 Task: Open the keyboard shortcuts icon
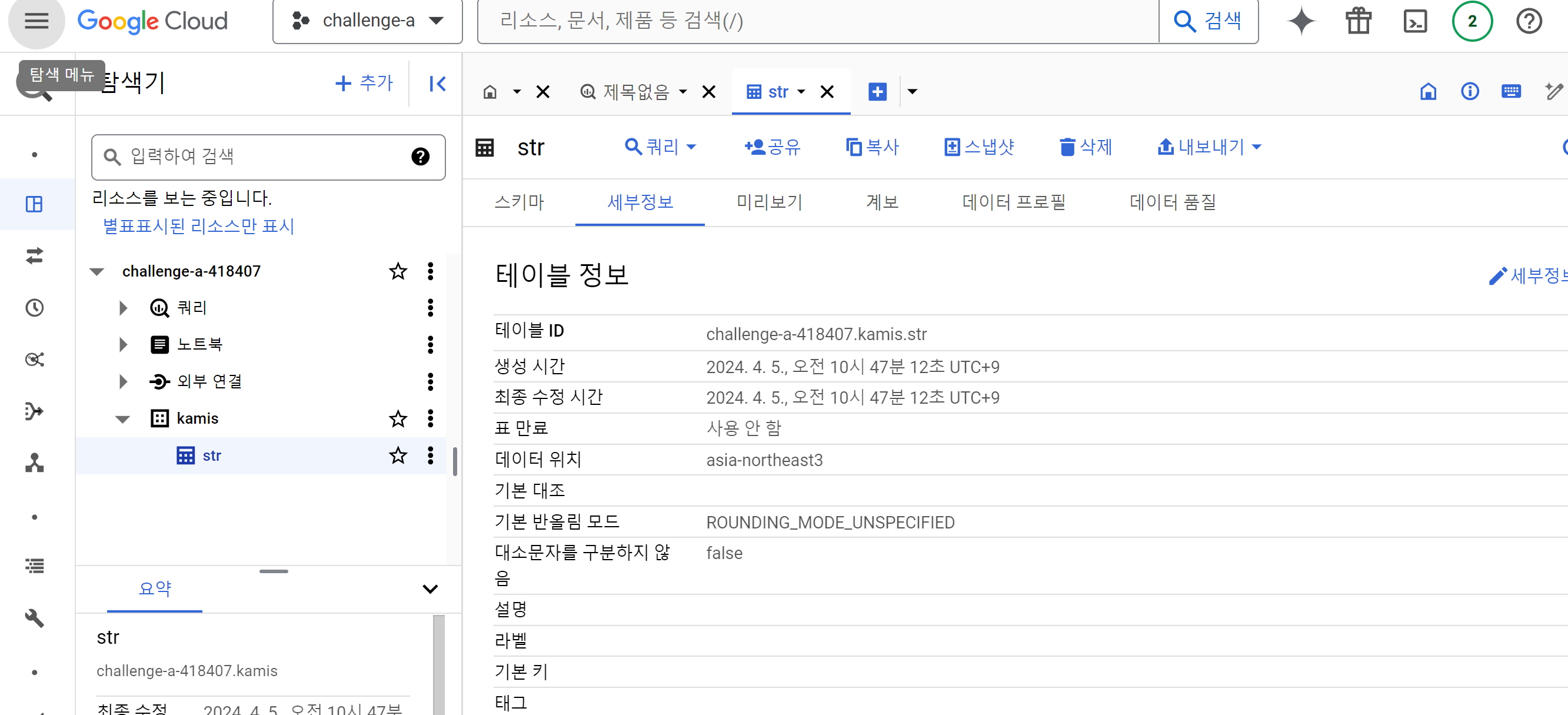(x=1511, y=91)
